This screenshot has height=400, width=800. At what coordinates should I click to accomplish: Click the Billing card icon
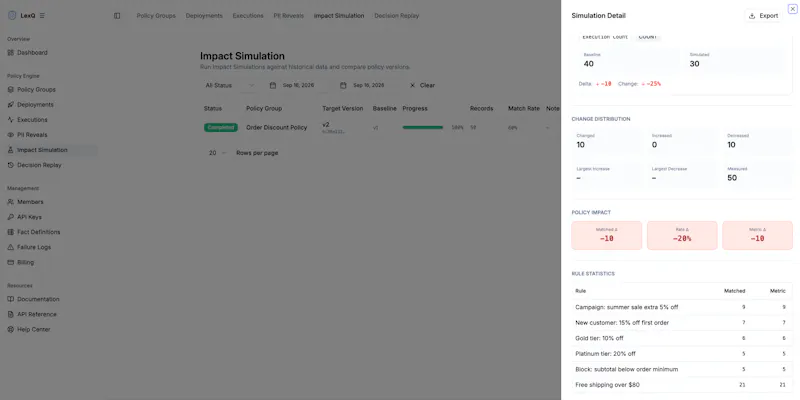pyautogui.click(x=11, y=262)
